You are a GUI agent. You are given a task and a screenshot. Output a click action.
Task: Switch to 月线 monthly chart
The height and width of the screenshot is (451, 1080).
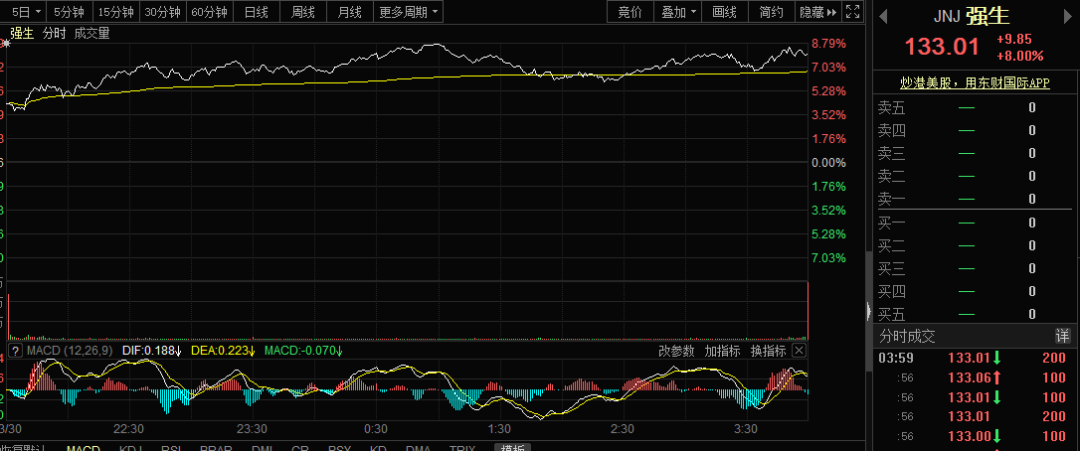click(x=350, y=12)
